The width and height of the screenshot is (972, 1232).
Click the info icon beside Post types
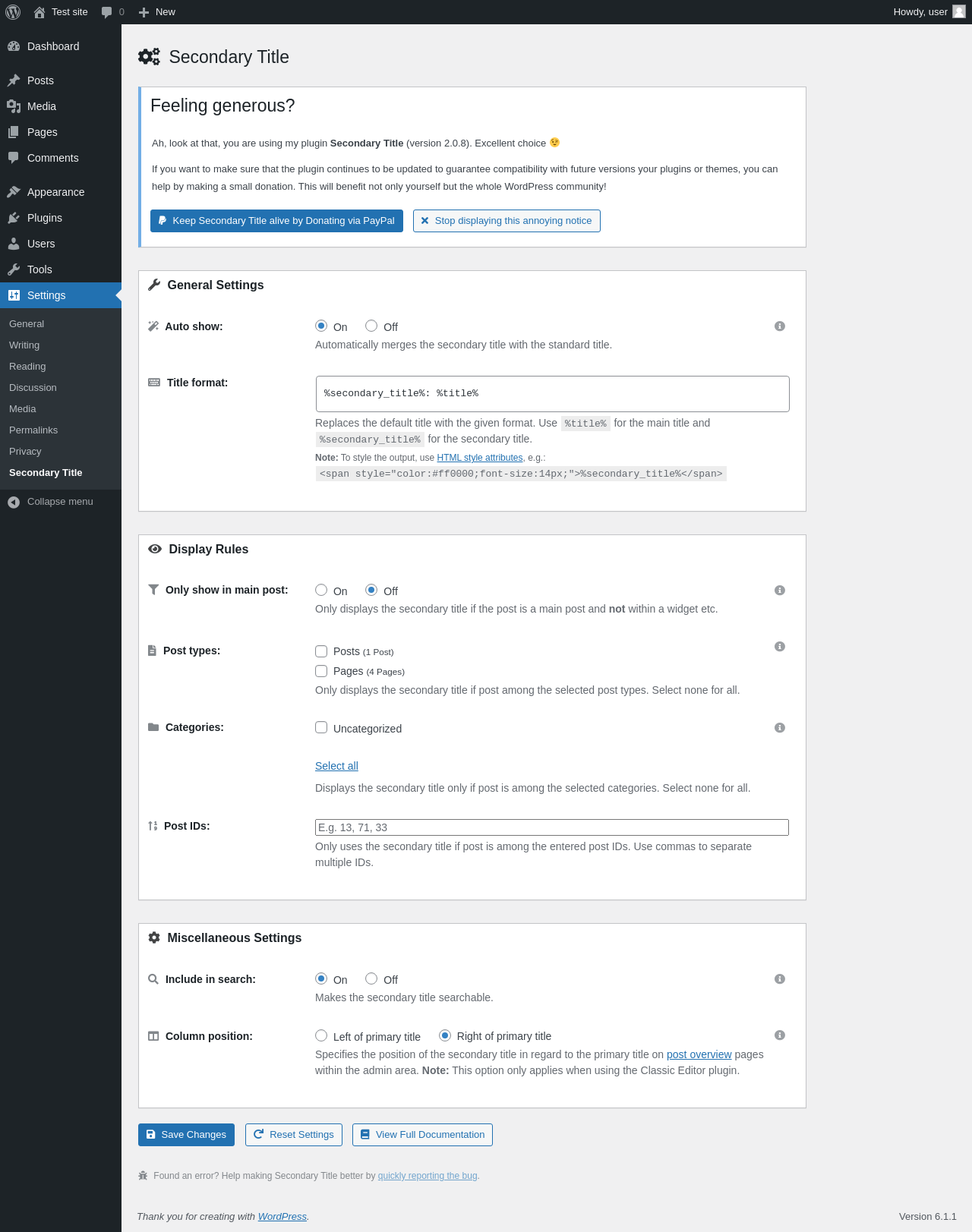(780, 647)
